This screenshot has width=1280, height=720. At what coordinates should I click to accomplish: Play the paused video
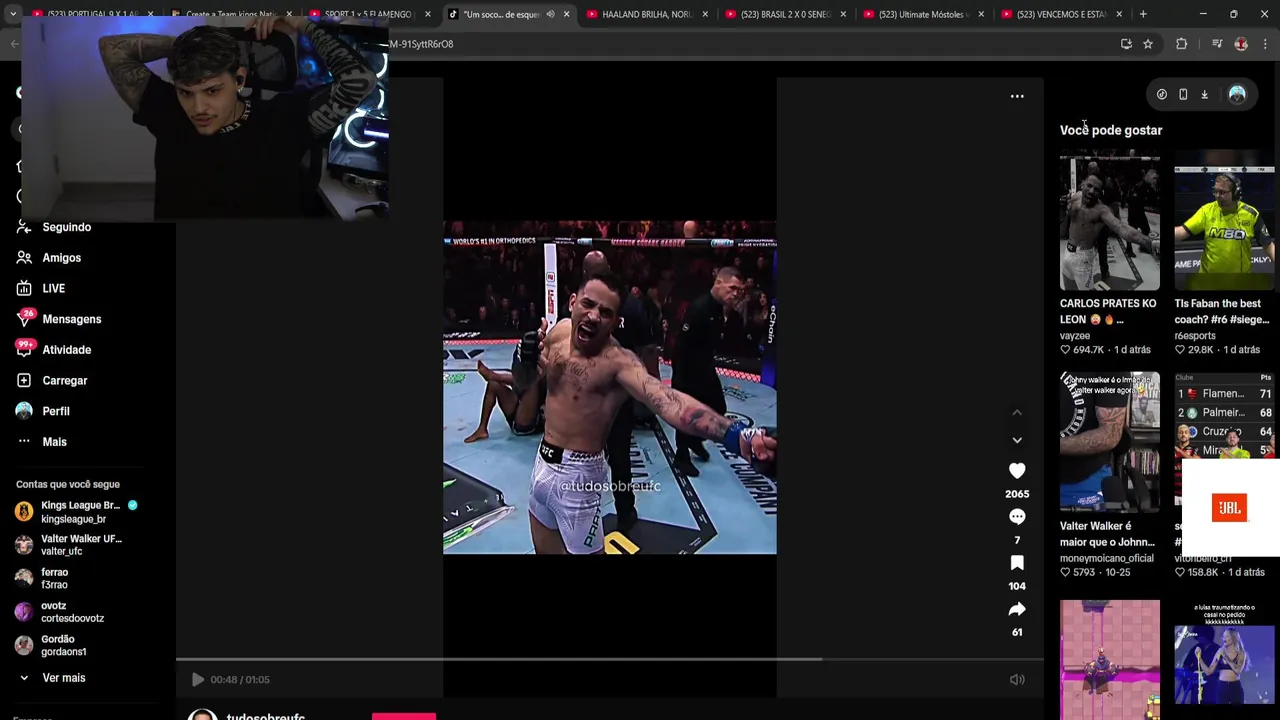[x=198, y=680]
